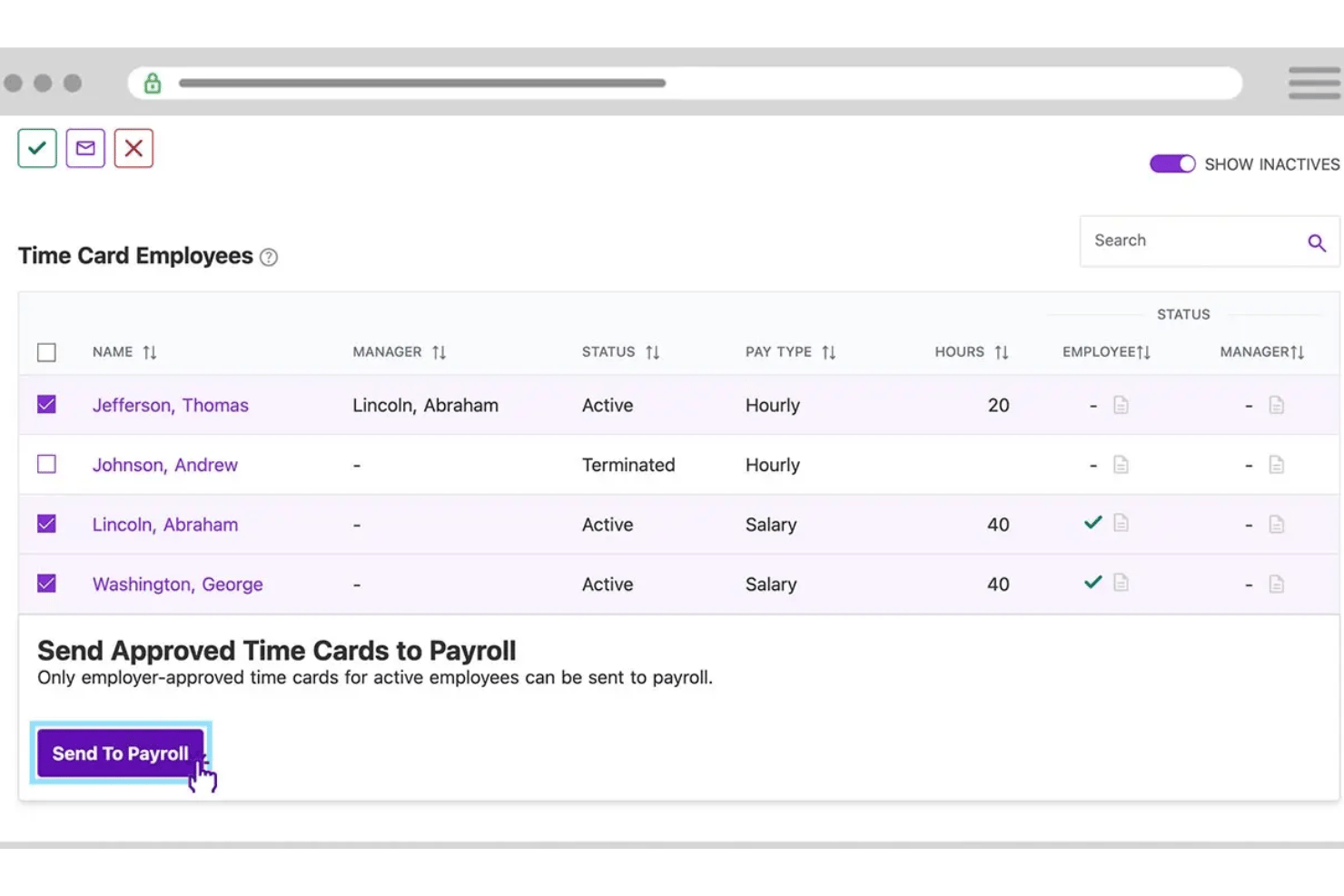Screen dimensions: 1344x896
Task: Uncheck the Washington, George row checkbox
Action: click(46, 584)
